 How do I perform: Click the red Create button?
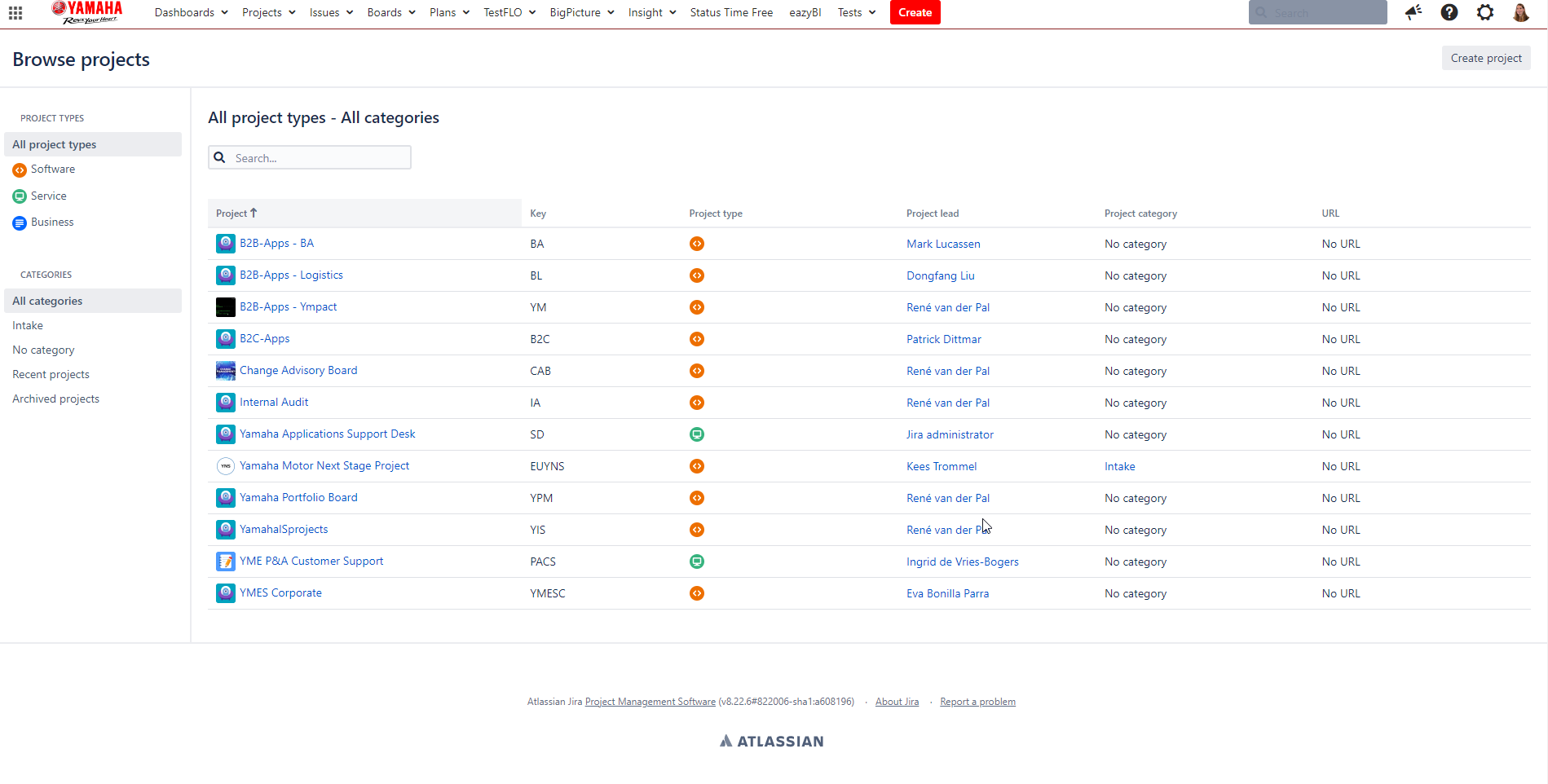pos(915,12)
